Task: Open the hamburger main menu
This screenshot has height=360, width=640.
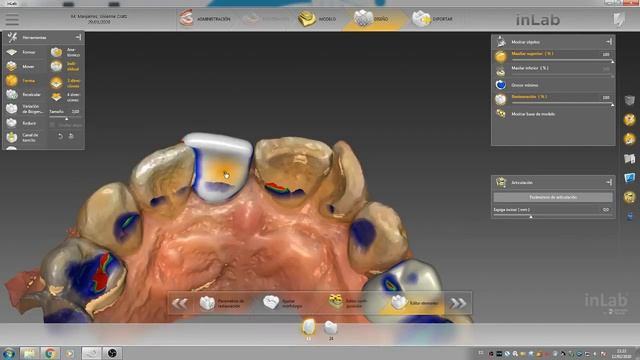Action: click(x=12, y=19)
